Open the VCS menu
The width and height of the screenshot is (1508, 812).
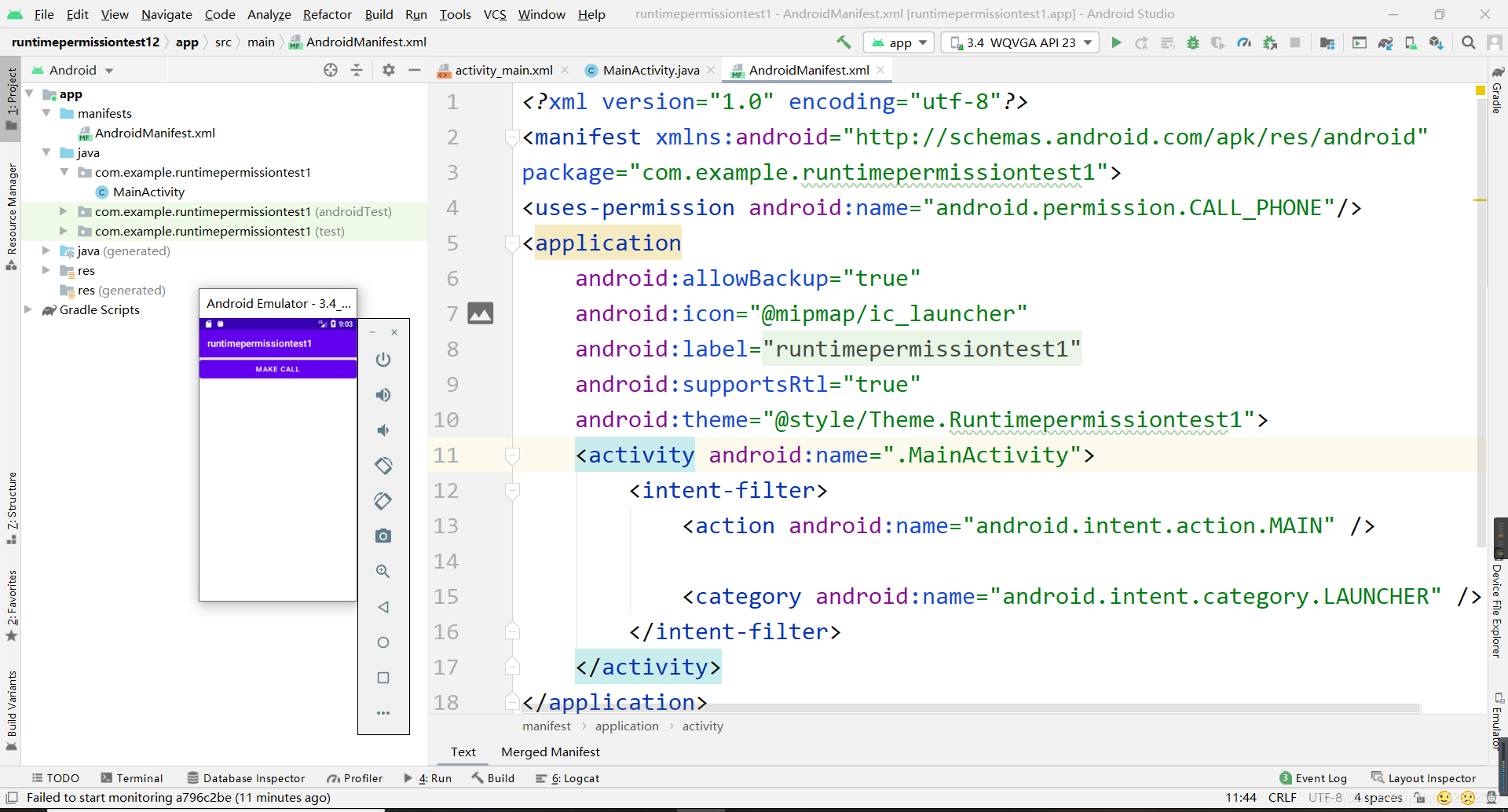pyautogui.click(x=495, y=14)
